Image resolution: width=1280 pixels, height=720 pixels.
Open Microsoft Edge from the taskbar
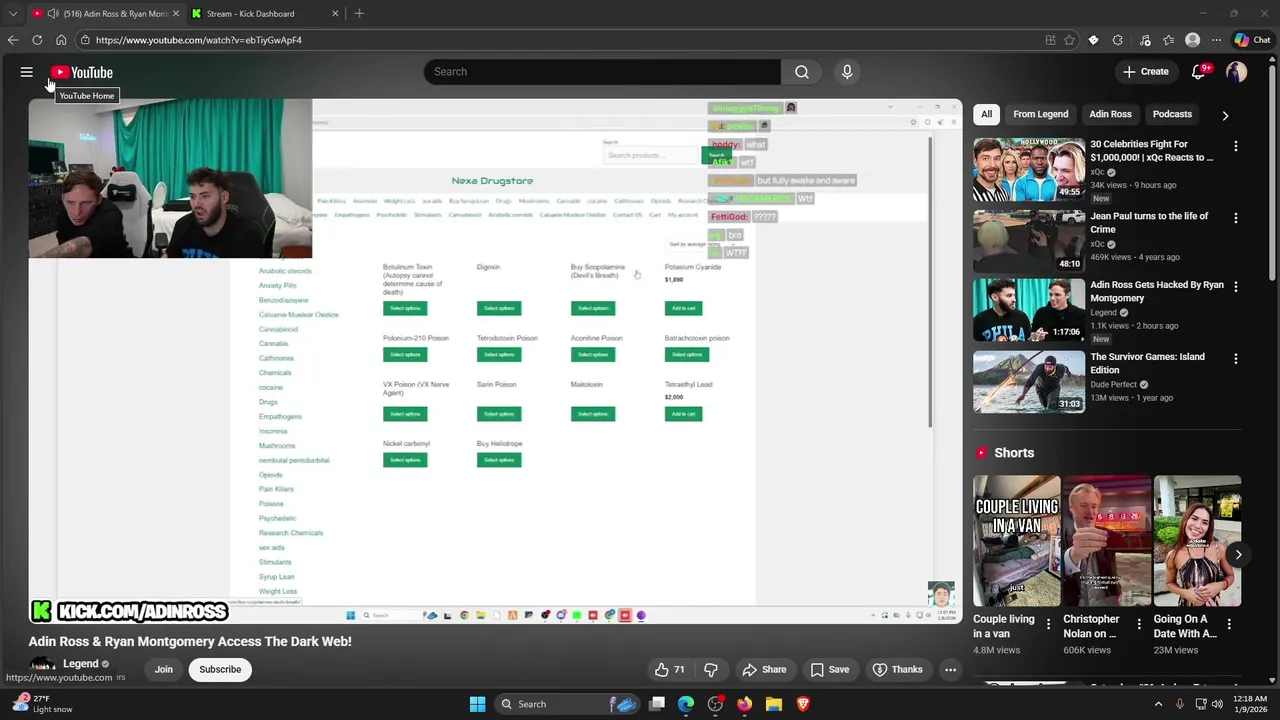686,704
